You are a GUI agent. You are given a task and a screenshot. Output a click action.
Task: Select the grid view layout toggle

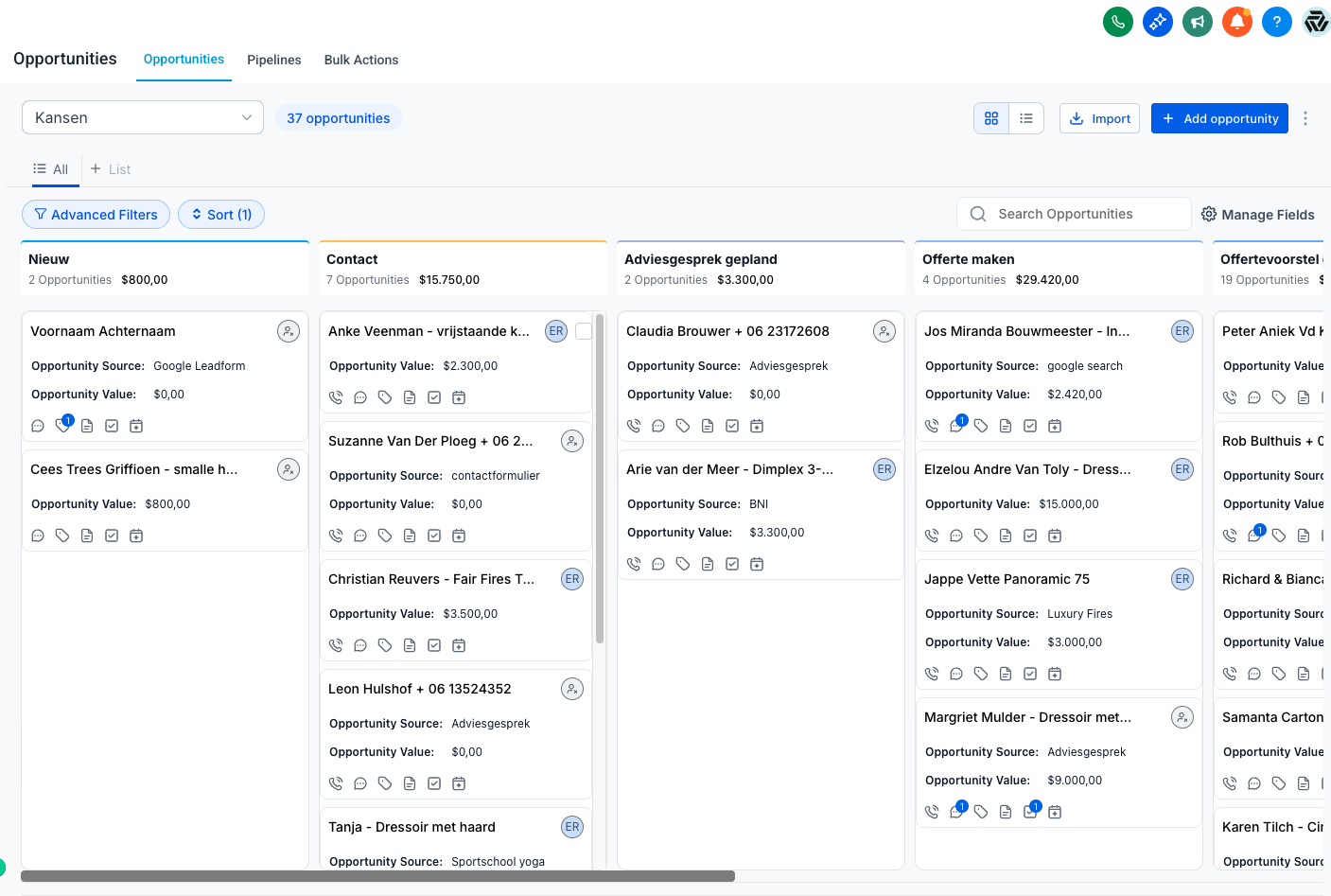(991, 117)
